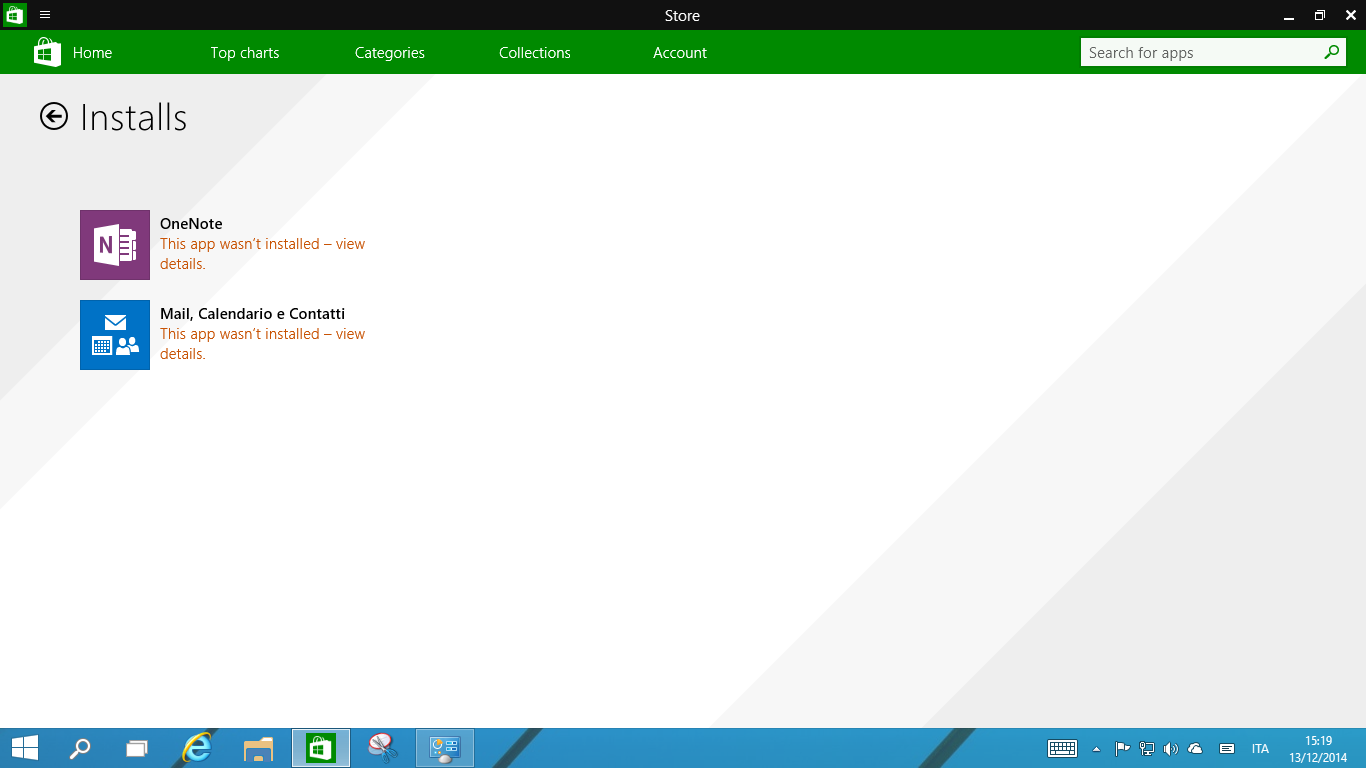Click the green search magnifier icon
The width and height of the screenshot is (1366, 768).
click(x=1332, y=52)
